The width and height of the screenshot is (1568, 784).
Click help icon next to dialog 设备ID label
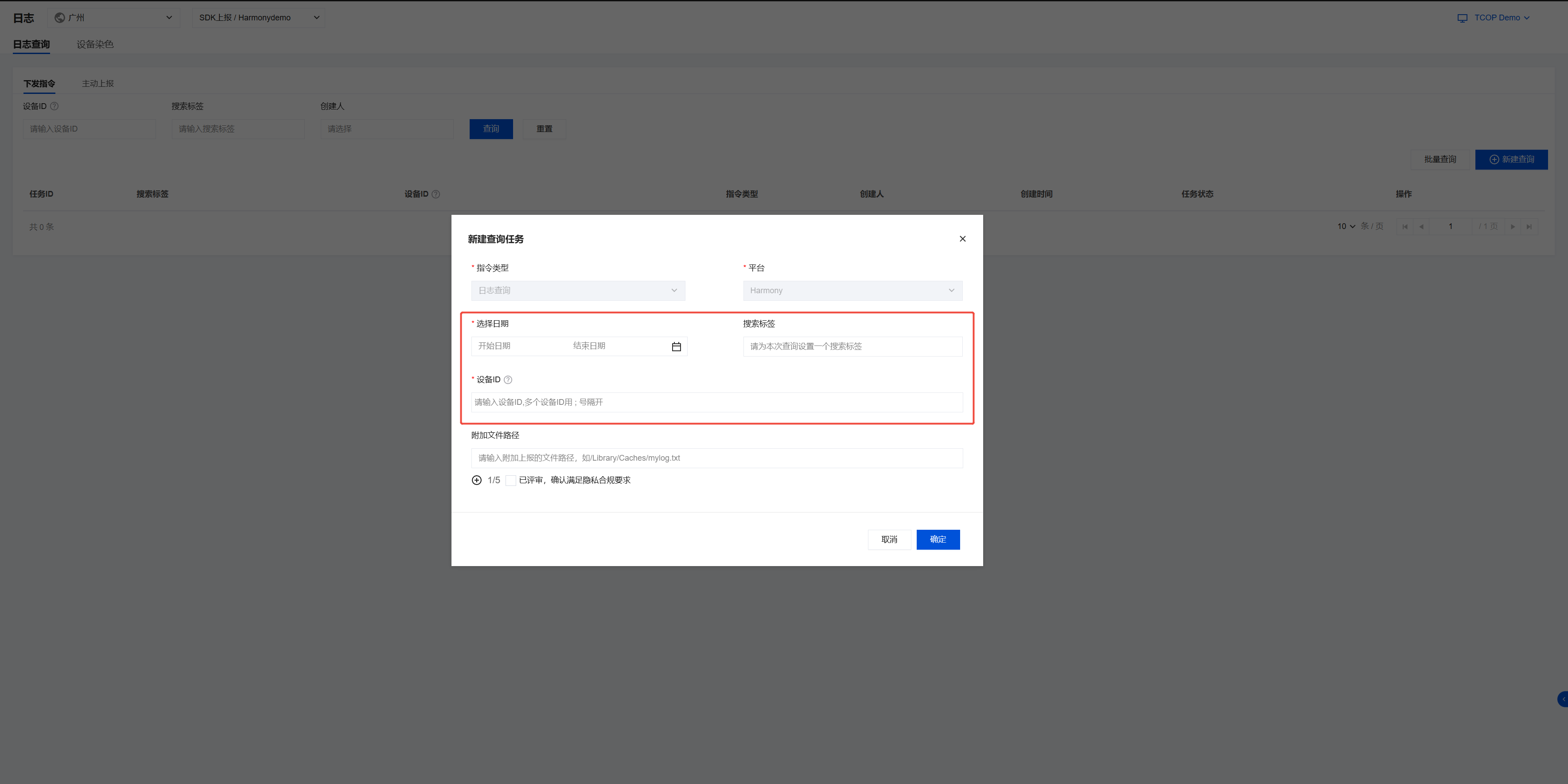[508, 380]
